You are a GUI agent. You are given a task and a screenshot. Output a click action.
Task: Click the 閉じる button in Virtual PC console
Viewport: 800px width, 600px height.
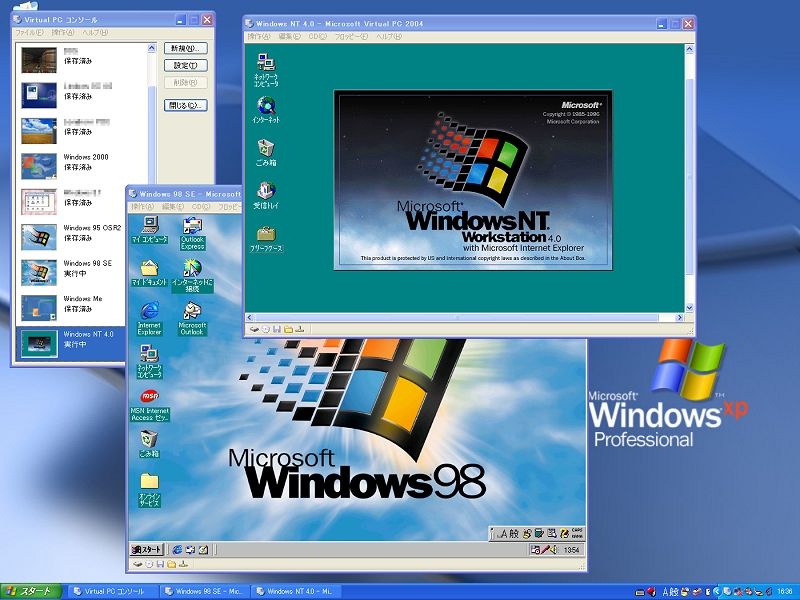(x=186, y=105)
